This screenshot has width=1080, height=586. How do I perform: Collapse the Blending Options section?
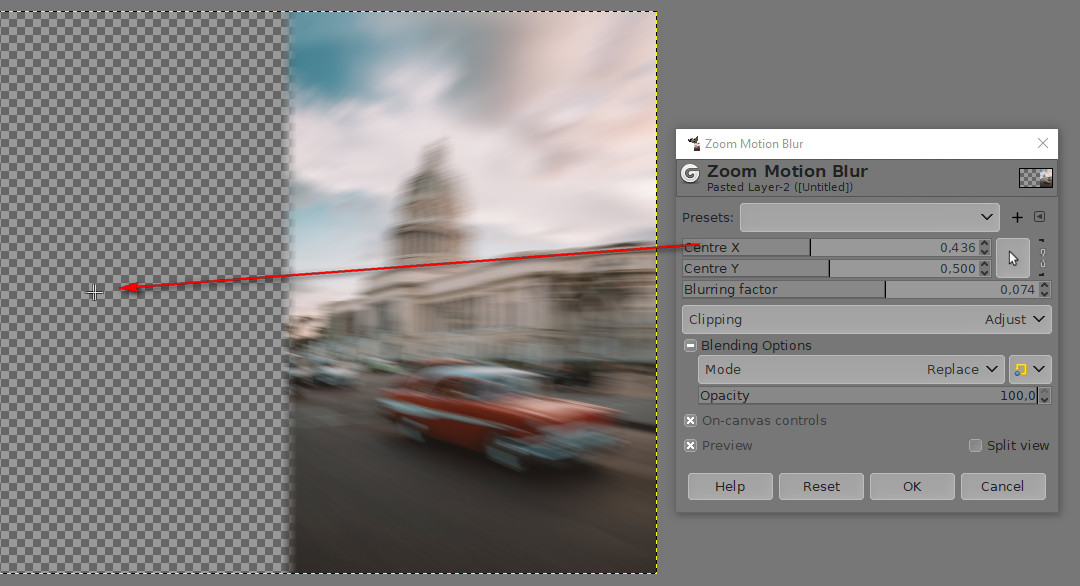tap(690, 346)
